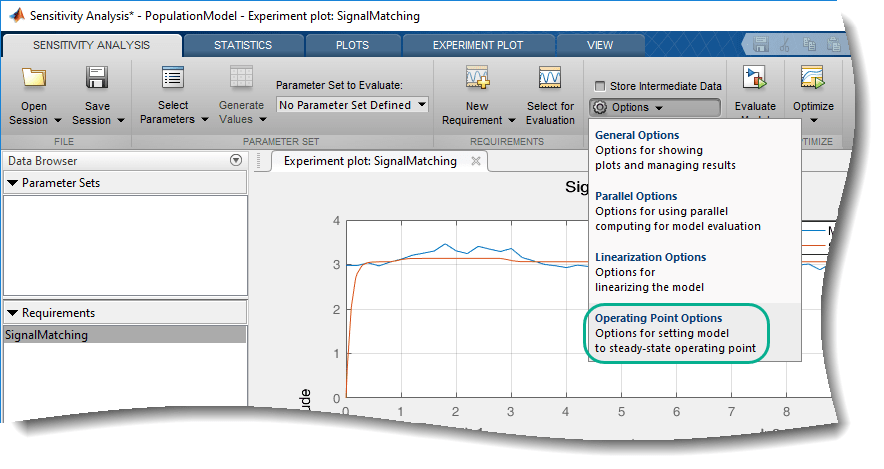
Task: Click the Open Session folder icon
Action: coord(34,79)
